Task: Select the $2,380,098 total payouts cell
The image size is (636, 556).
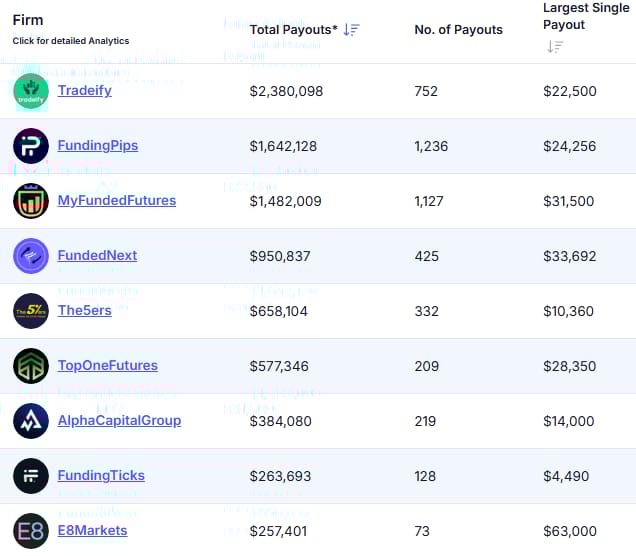Action: pyautogui.click(x=286, y=91)
